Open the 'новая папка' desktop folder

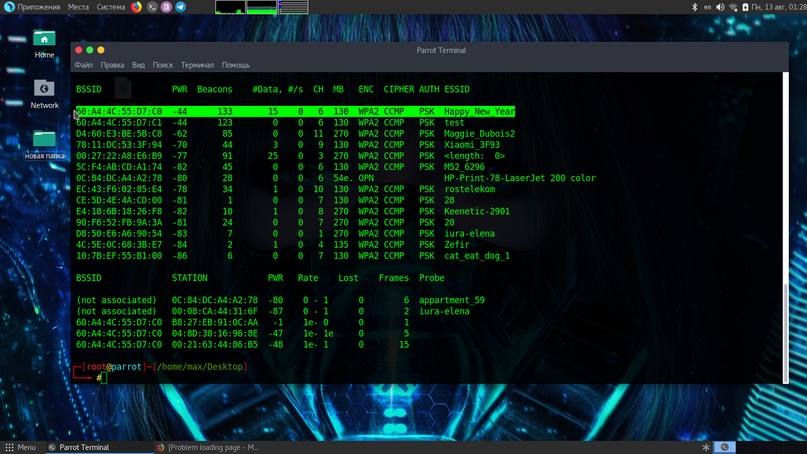coord(44,143)
